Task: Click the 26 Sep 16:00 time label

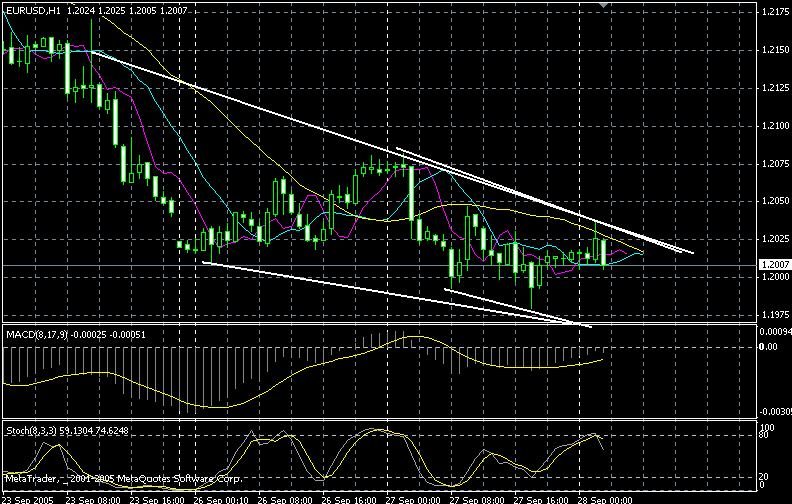Action: tap(349, 500)
